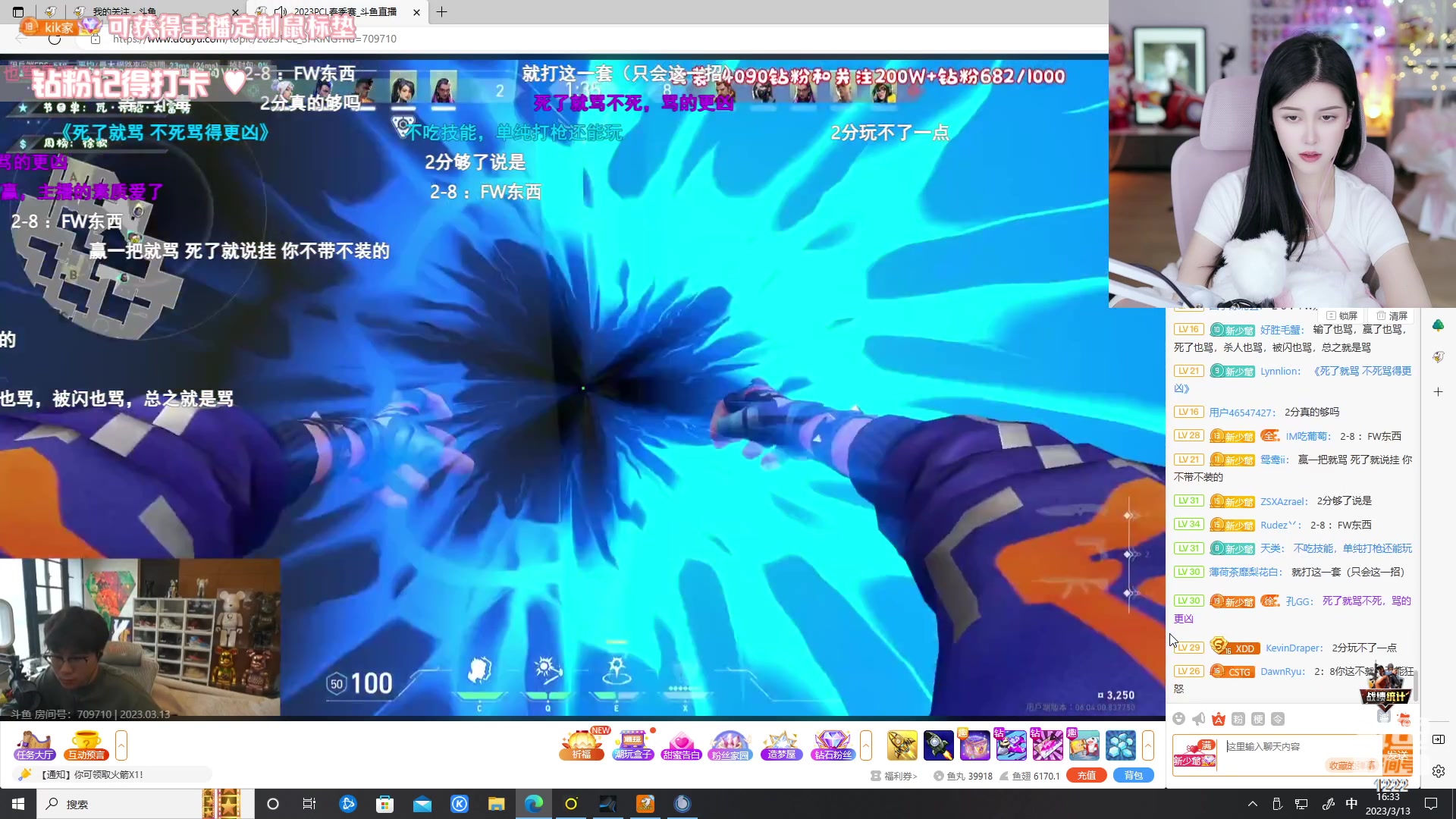Click the browser address bar URL
Viewport: 1456px width, 819px height.
pyautogui.click(x=255, y=39)
